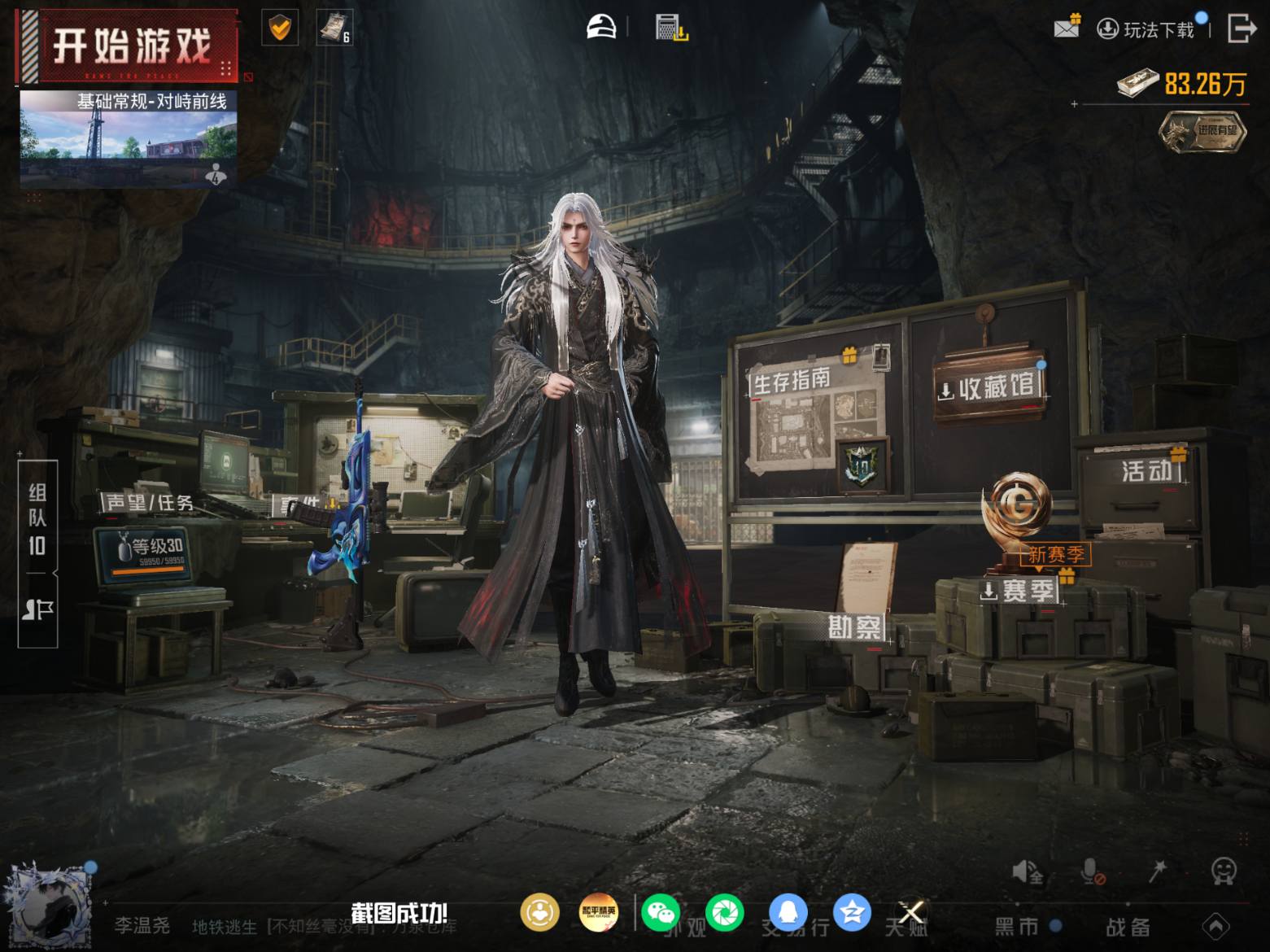The image size is (1270, 952).
Task: Close the screenshot share bar
Action: [911, 912]
